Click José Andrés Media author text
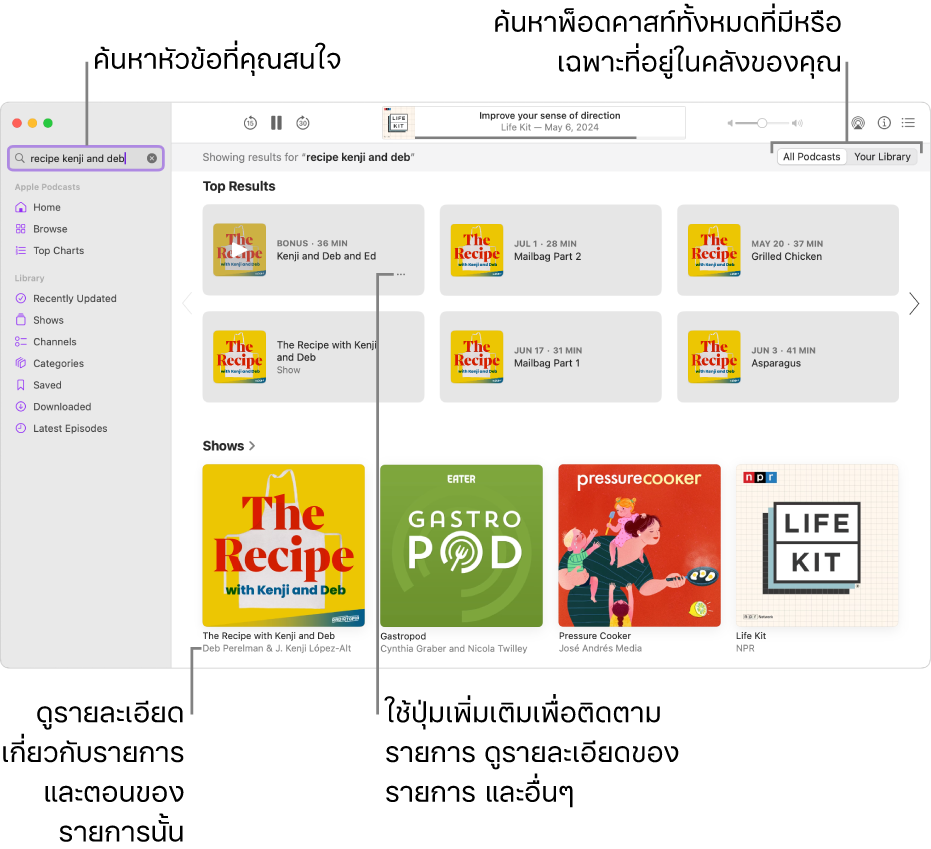 click(x=600, y=648)
